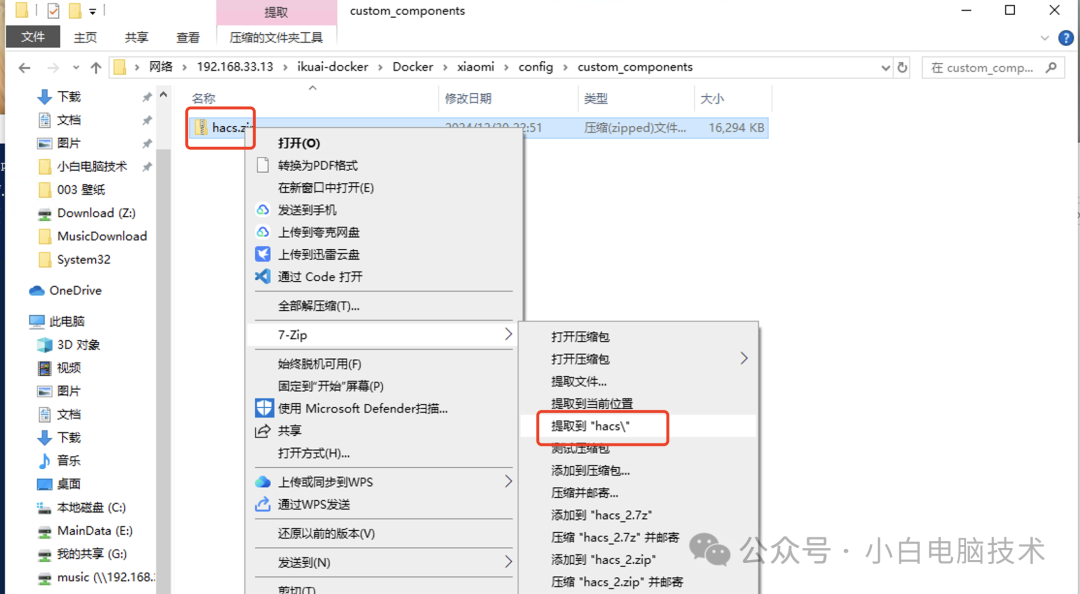Viewport: 1080px width, 594px height.
Task: Go back using the navigation arrow
Action: [24, 66]
